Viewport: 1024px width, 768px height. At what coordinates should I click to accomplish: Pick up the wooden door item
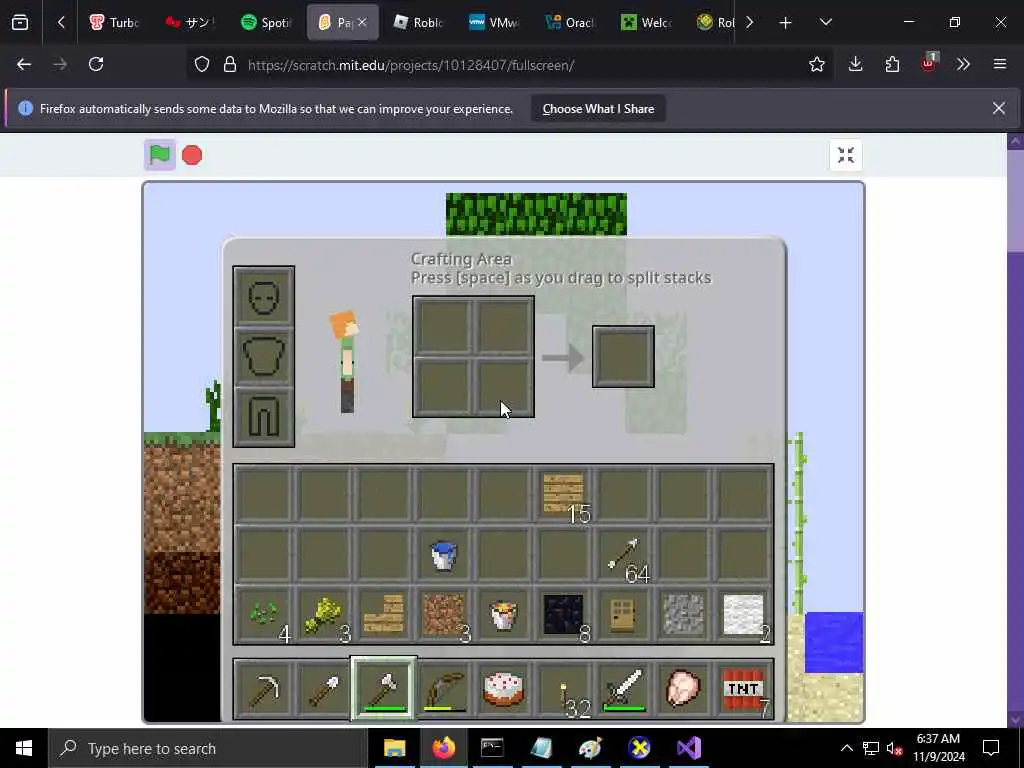point(624,615)
